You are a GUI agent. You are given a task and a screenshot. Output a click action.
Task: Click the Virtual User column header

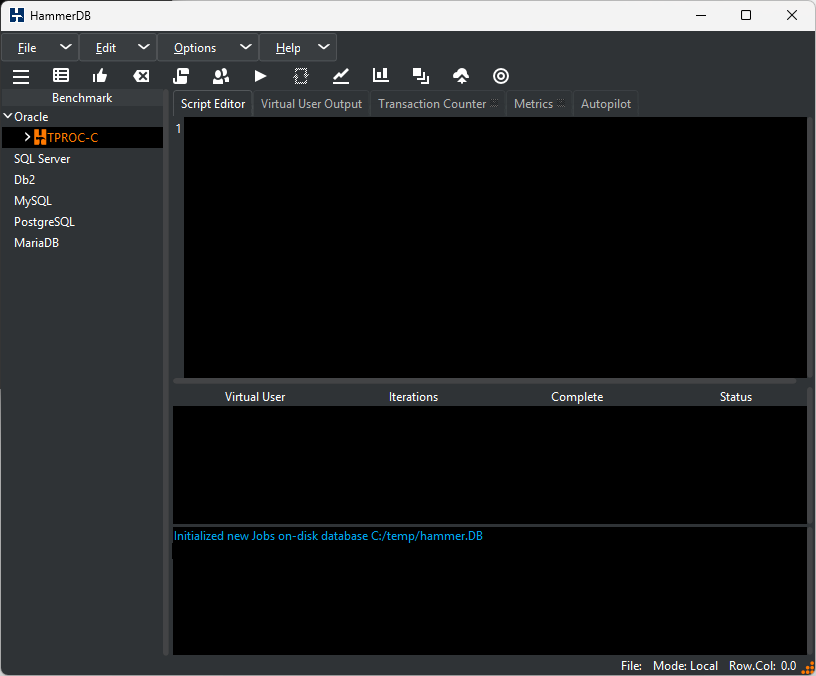click(255, 397)
